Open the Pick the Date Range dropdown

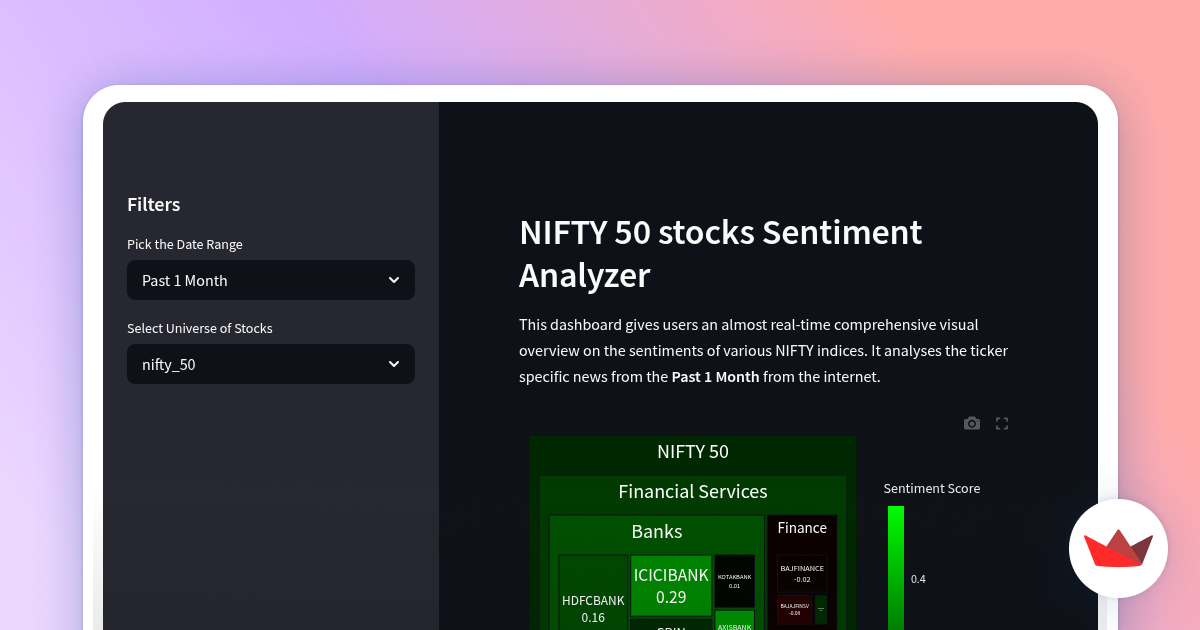pyautogui.click(x=270, y=280)
